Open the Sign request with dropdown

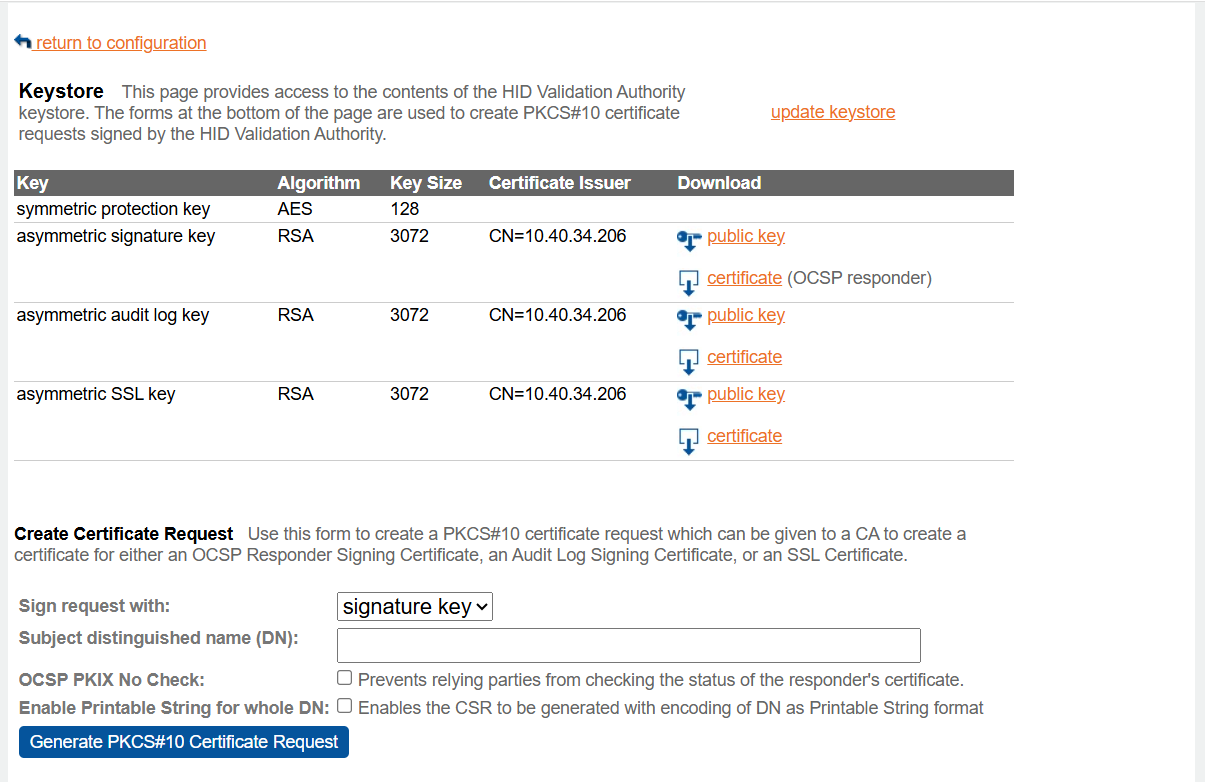point(415,606)
